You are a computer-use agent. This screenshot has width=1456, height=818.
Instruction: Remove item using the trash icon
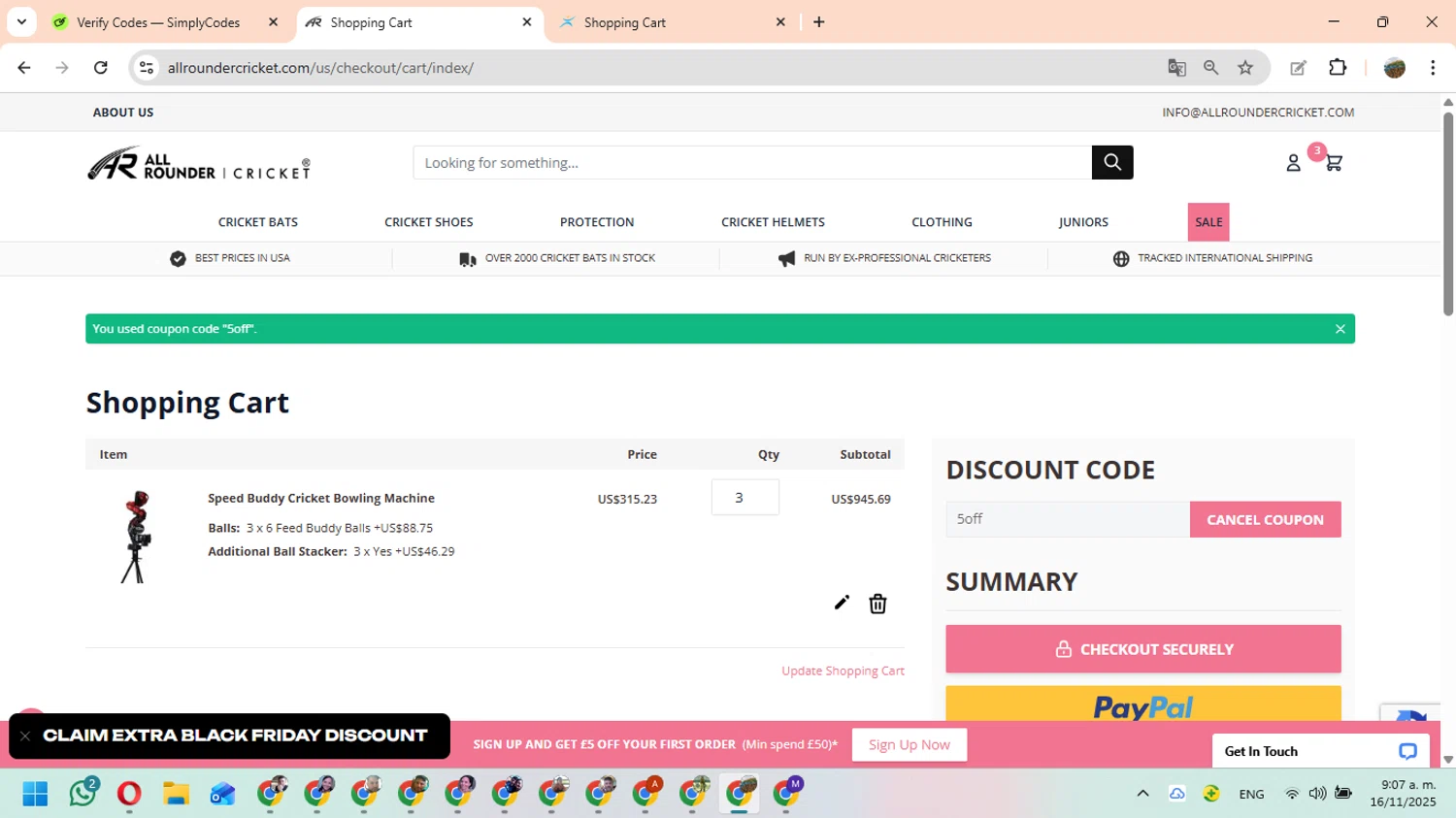pos(877,604)
